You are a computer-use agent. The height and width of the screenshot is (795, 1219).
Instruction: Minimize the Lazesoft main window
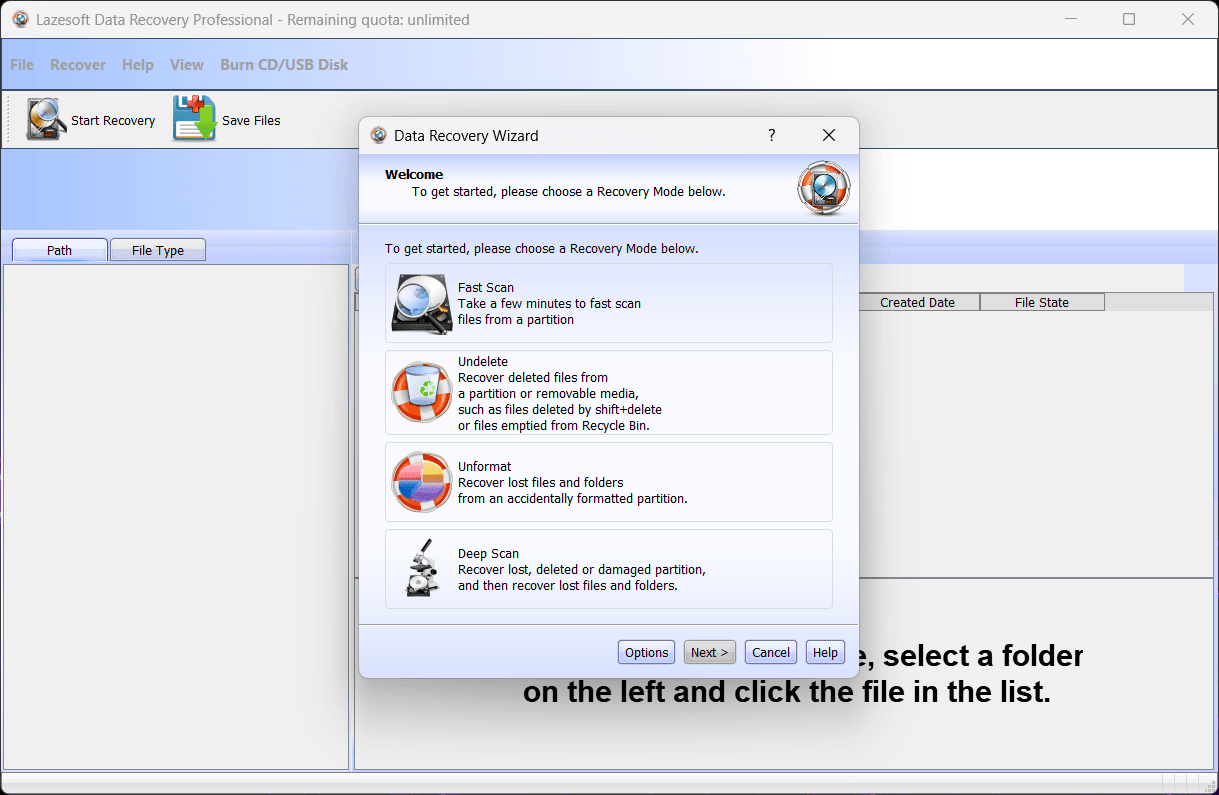click(1071, 19)
